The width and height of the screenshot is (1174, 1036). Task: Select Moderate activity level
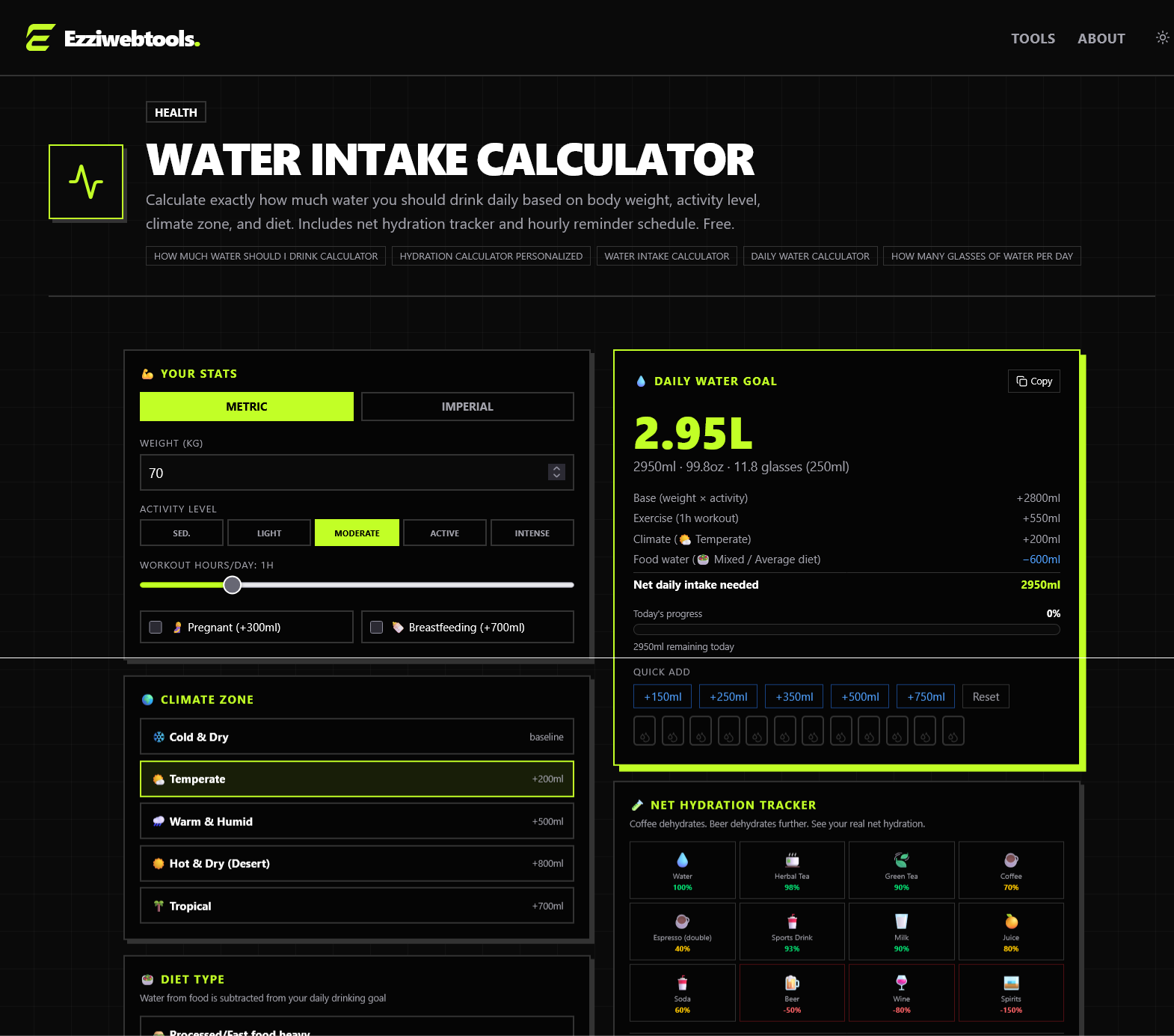coord(357,533)
